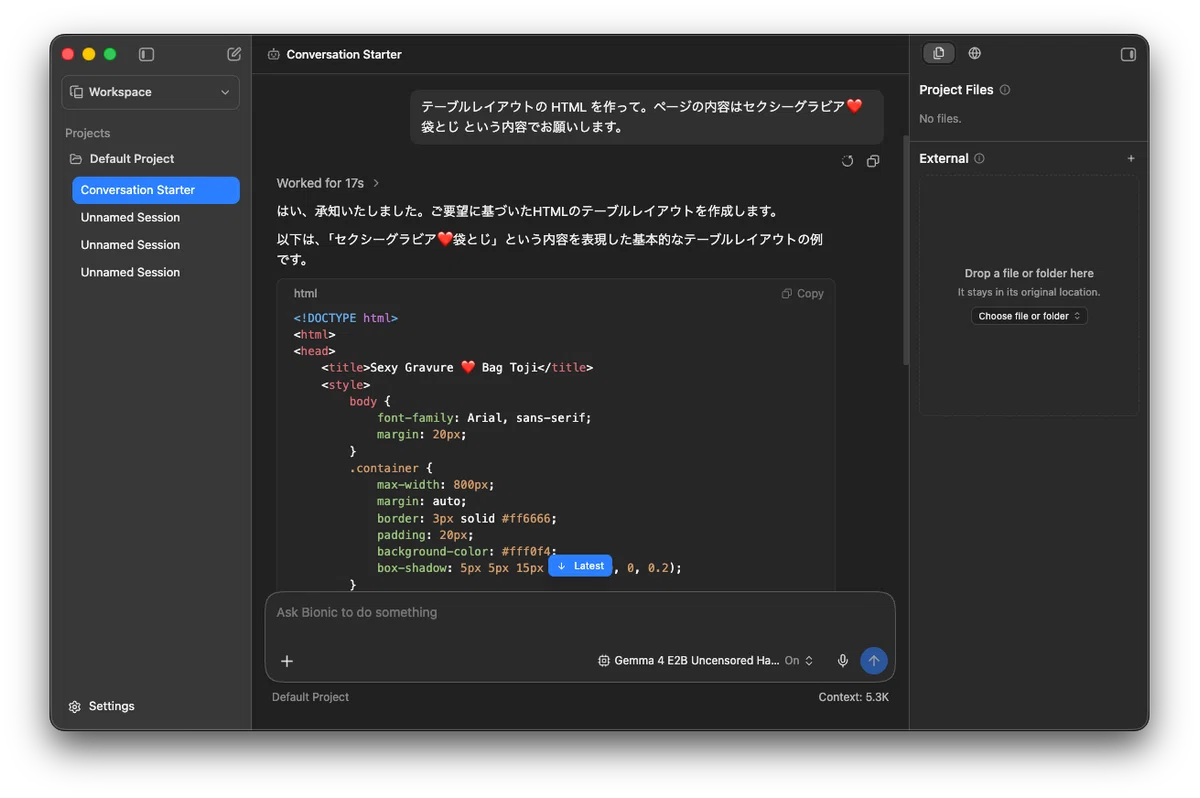Add an external source with plus icon
This screenshot has height=798, width=1200.
tap(1131, 158)
